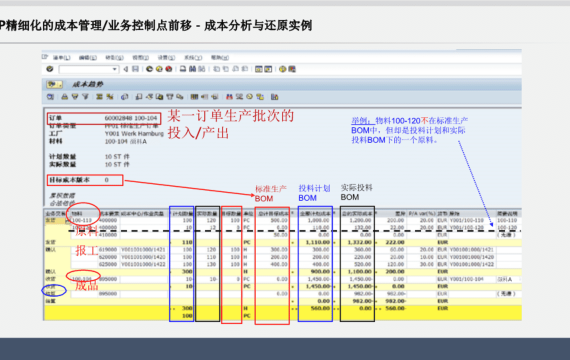
Task: Click the Create New Session icon
Action: 258,69
